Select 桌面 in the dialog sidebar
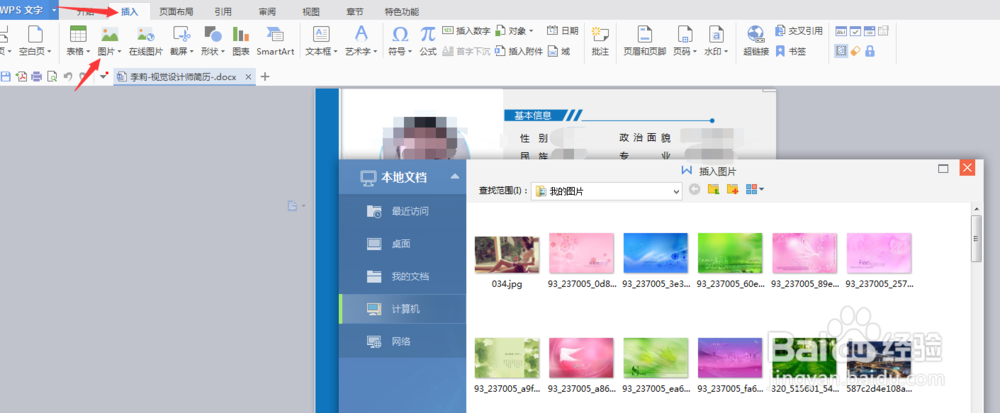1000x413 pixels. pos(402,244)
